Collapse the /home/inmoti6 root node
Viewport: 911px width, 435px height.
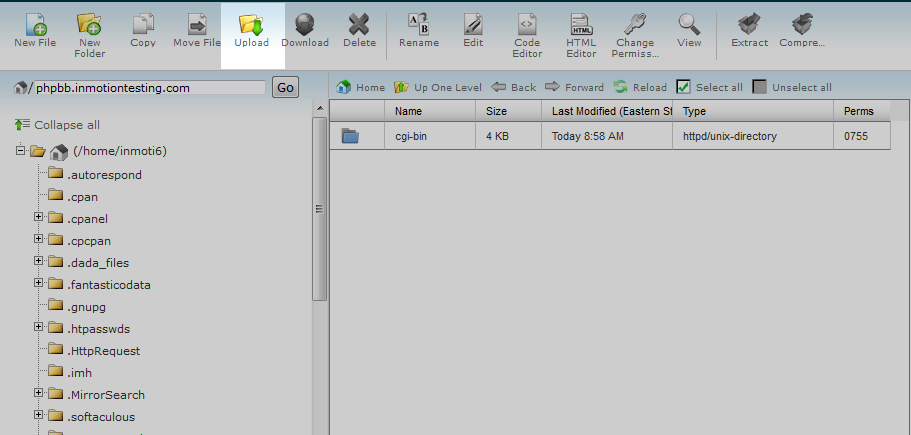point(20,150)
